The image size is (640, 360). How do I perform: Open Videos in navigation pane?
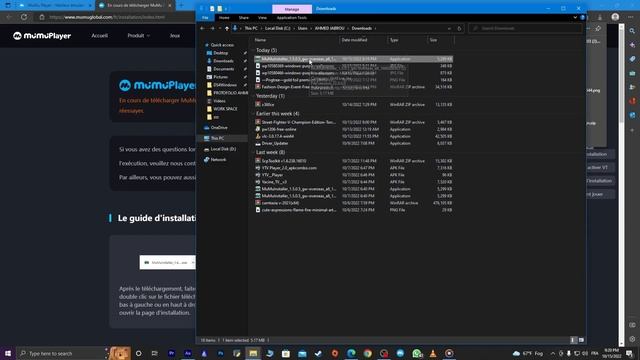[x=219, y=101]
